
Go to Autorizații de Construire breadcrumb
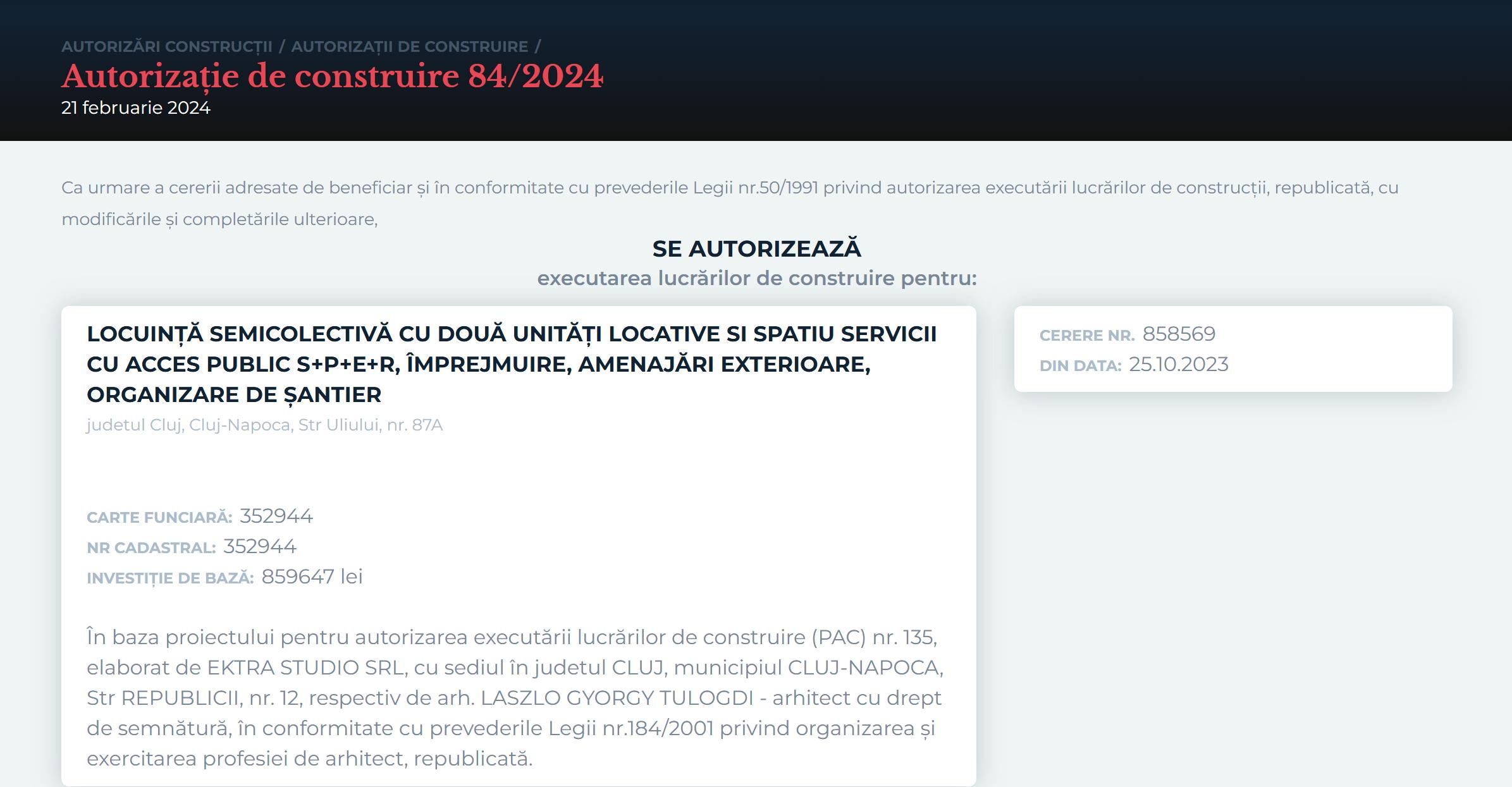(x=409, y=47)
